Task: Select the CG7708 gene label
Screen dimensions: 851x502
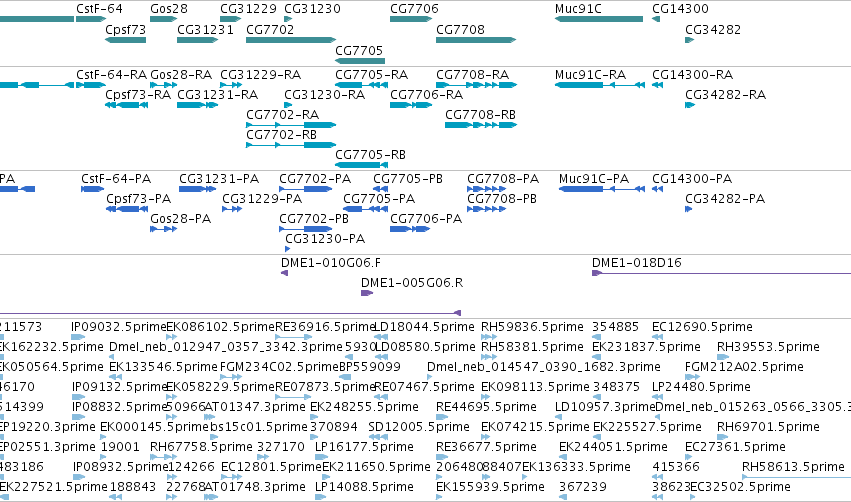Action: [x=460, y=30]
